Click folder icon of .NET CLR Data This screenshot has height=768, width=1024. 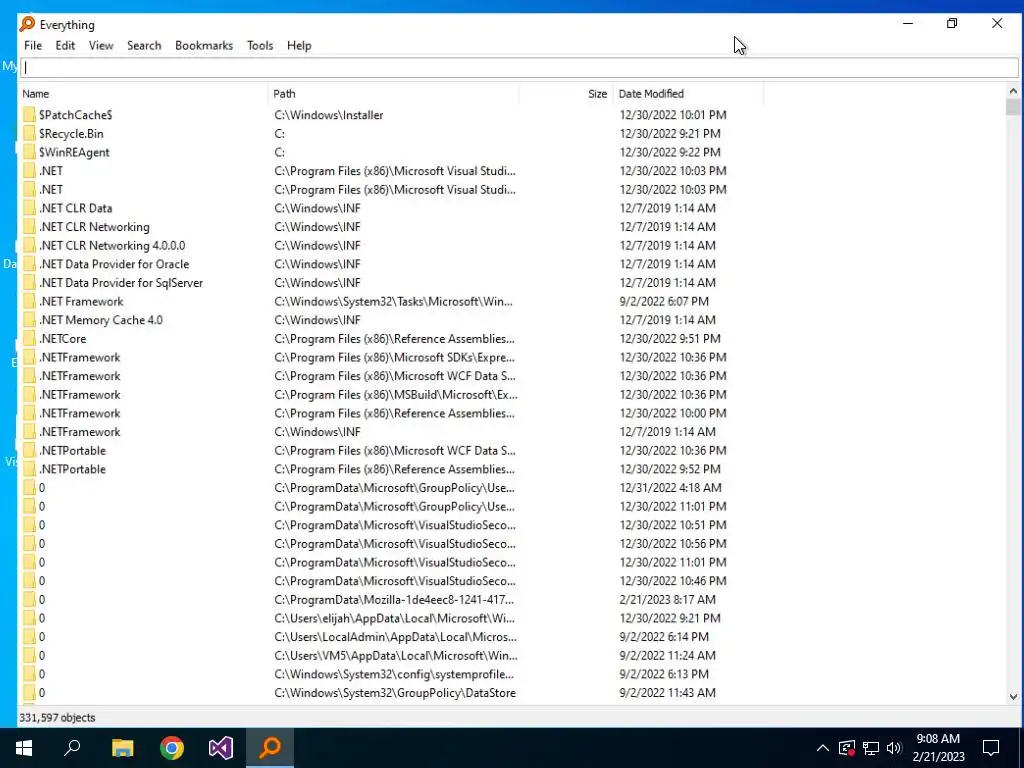click(29, 208)
